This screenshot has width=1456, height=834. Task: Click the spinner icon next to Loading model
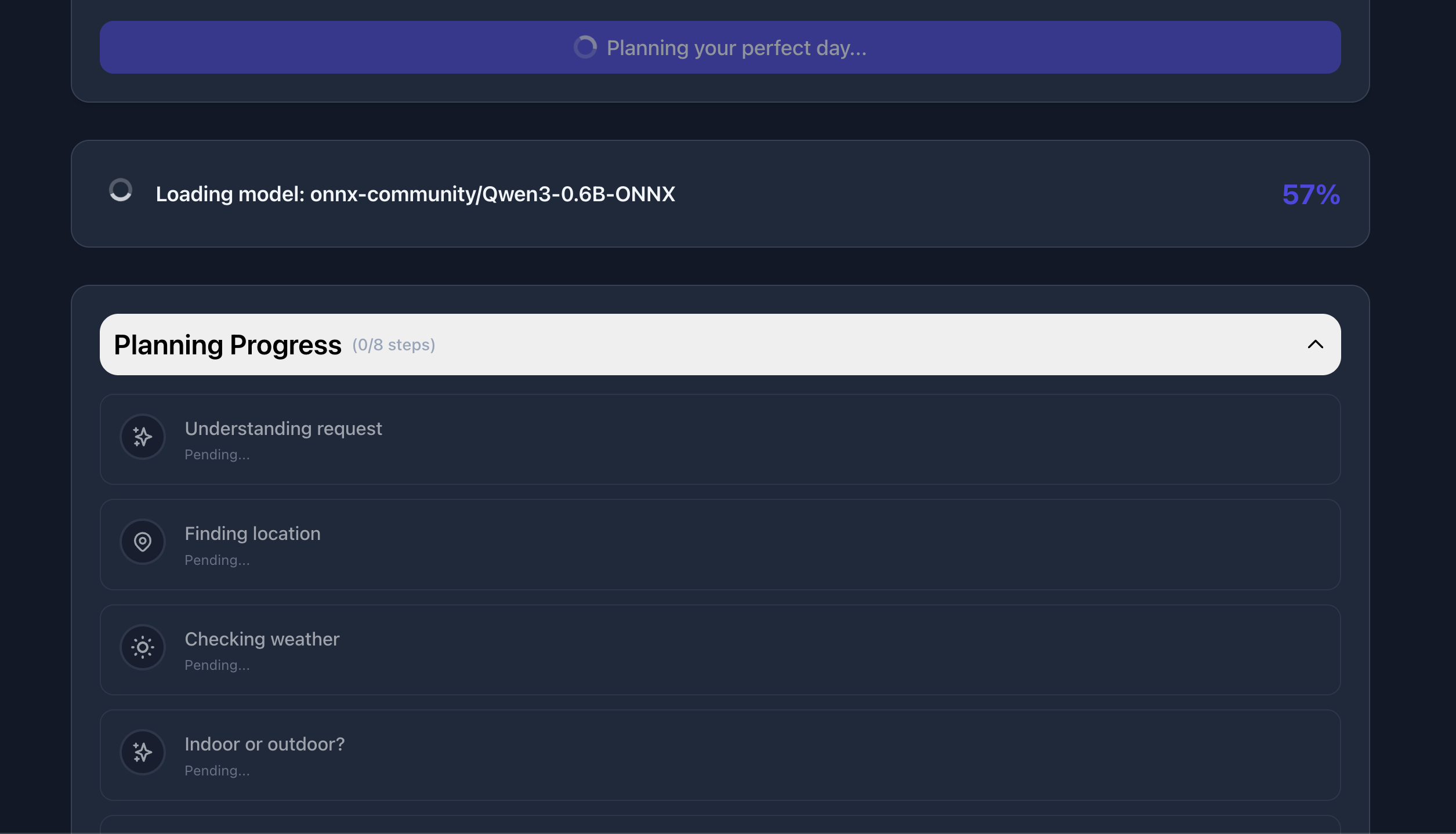click(x=121, y=190)
